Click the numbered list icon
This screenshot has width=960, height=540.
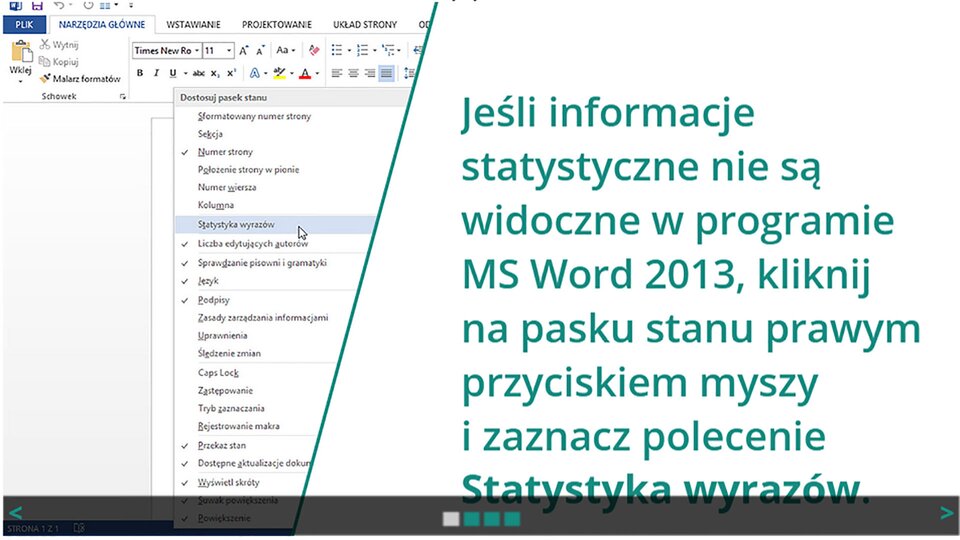coord(362,50)
